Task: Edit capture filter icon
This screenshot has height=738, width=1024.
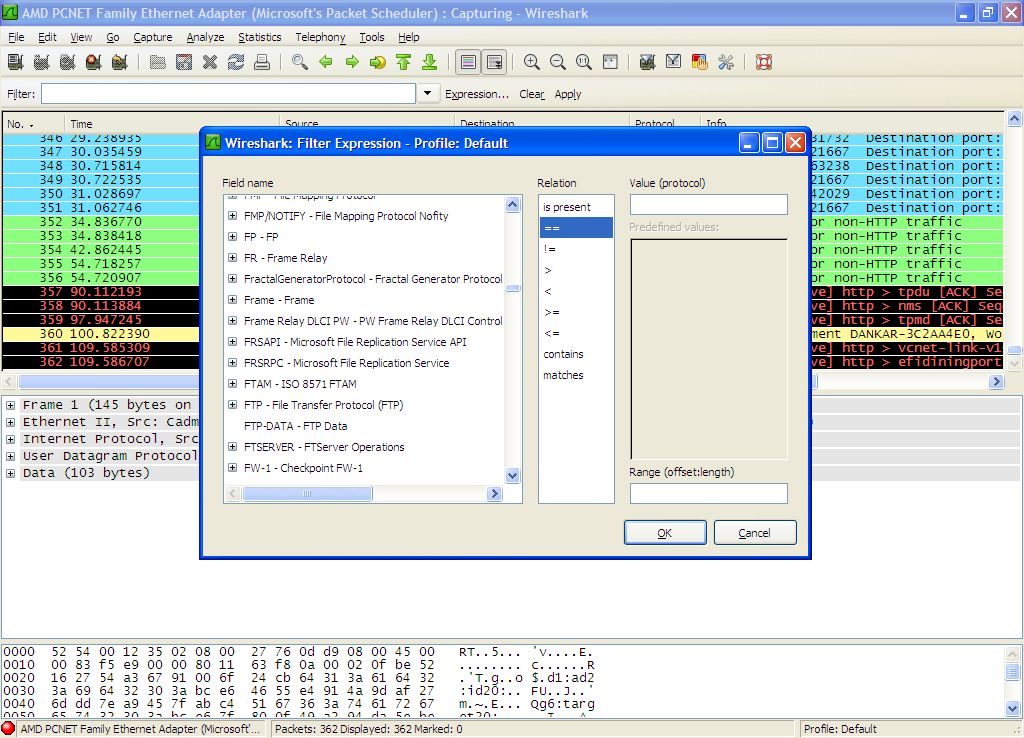Action: [647, 62]
